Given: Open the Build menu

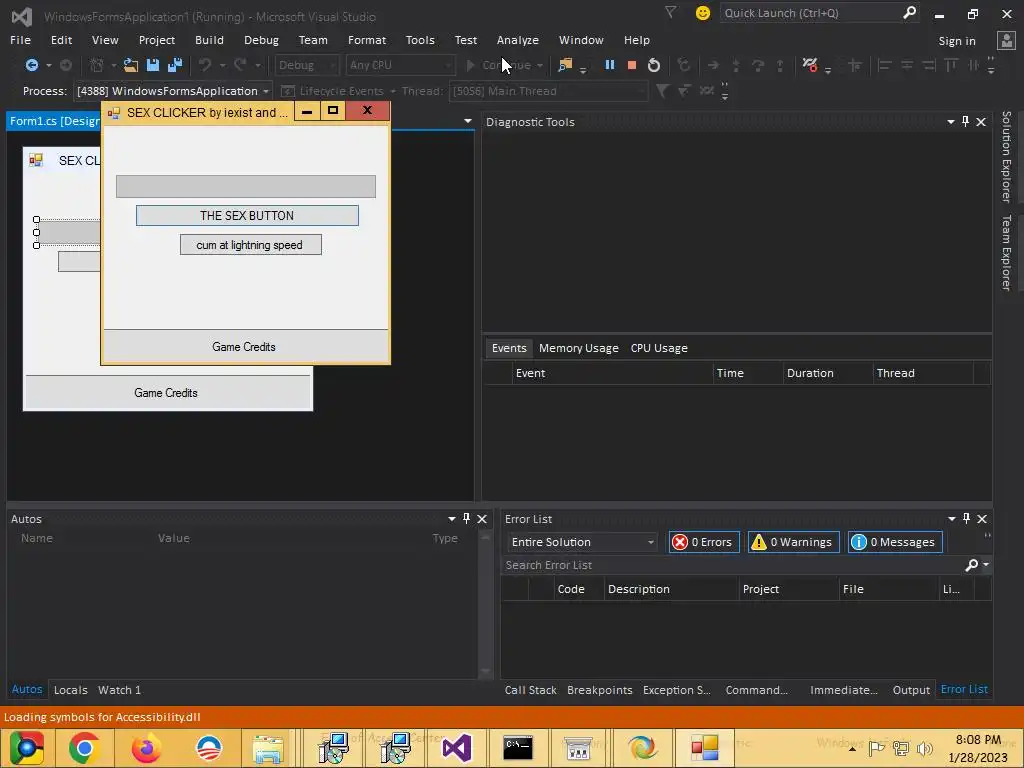Looking at the screenshot, I should tap(209, 40).
